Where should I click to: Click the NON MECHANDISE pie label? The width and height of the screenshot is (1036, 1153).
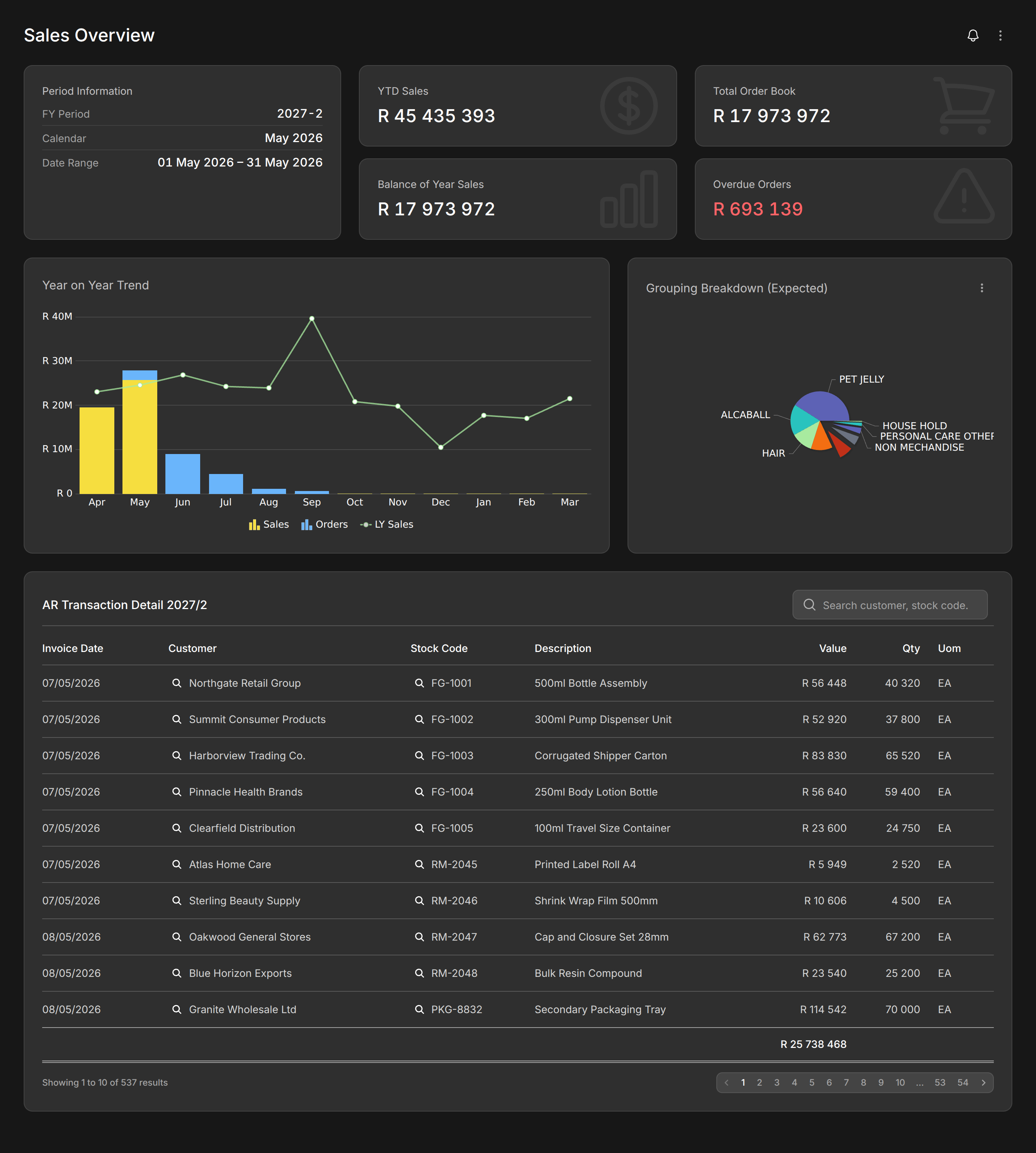coord(919,447)
